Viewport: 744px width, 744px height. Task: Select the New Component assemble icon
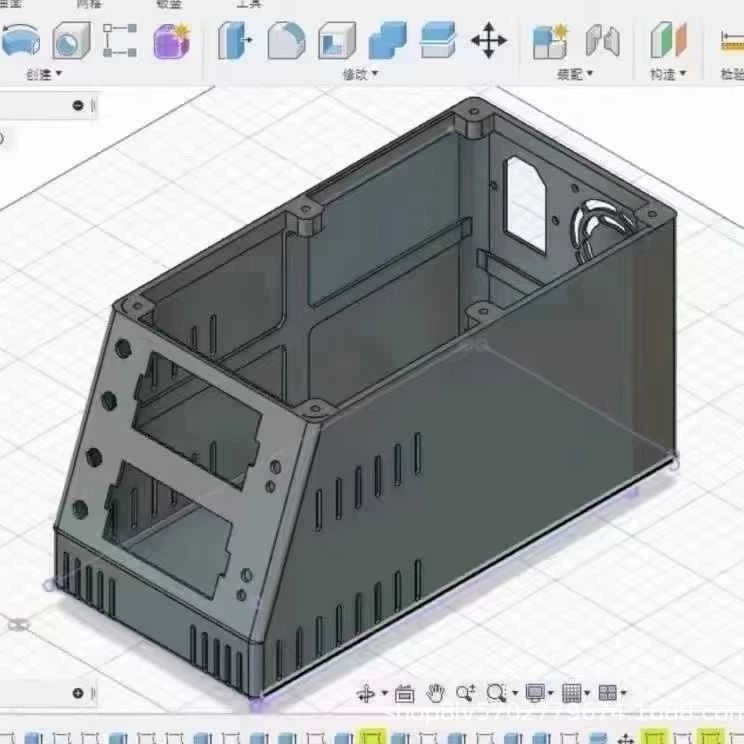click(550, 41)
